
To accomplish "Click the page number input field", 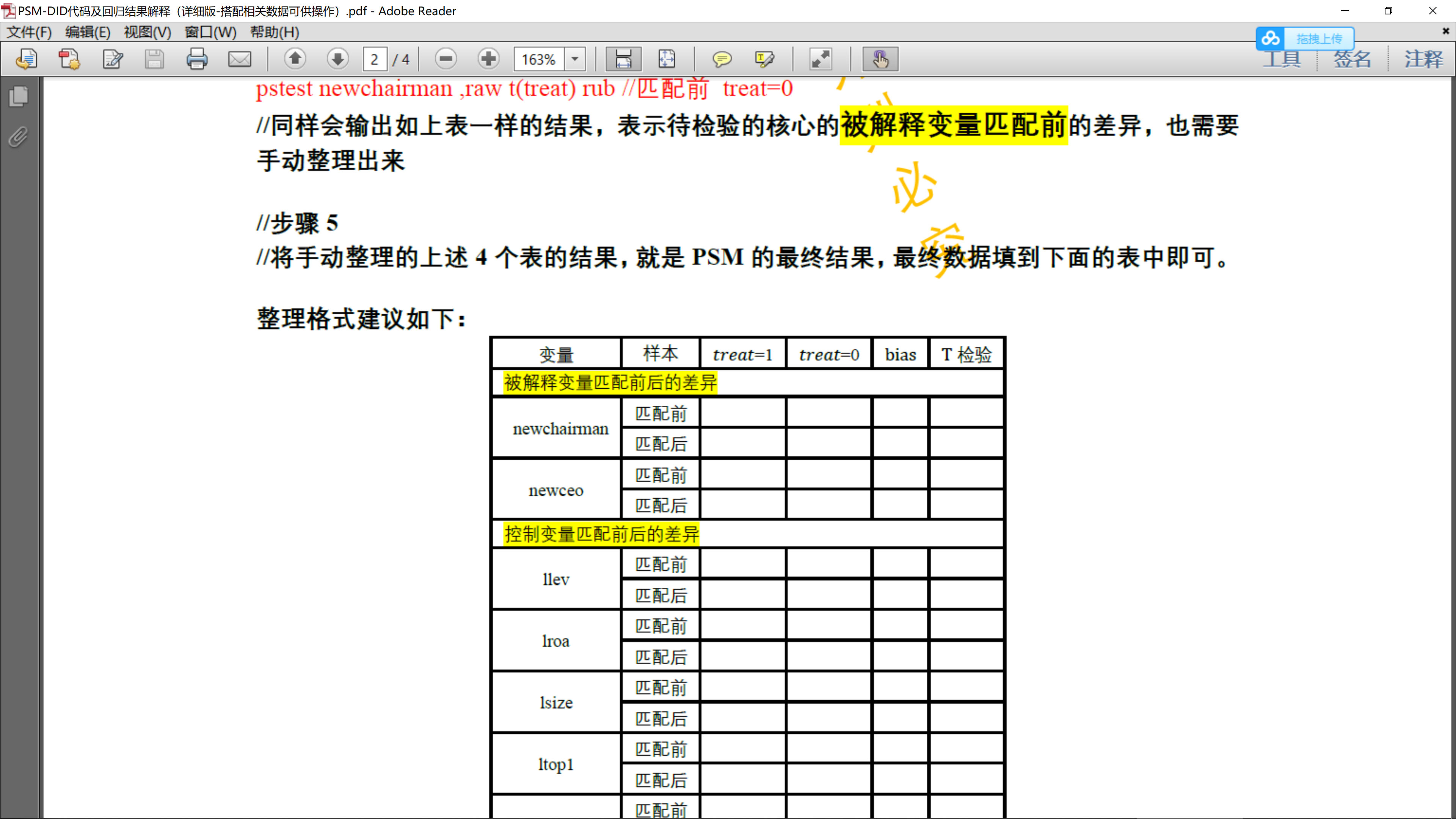I will (x=374, y=59).
